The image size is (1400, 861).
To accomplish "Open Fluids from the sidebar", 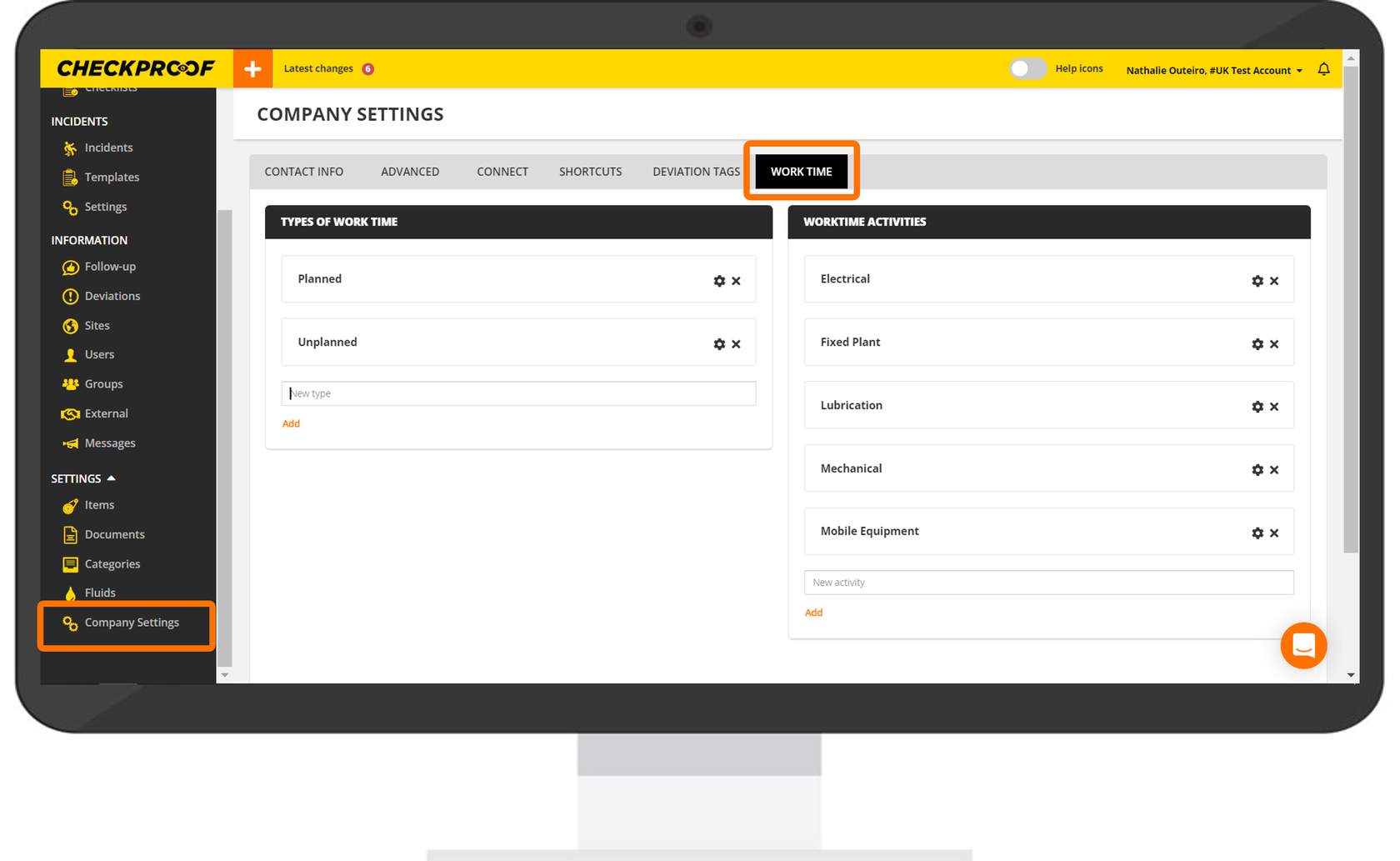I will (100, 593).
